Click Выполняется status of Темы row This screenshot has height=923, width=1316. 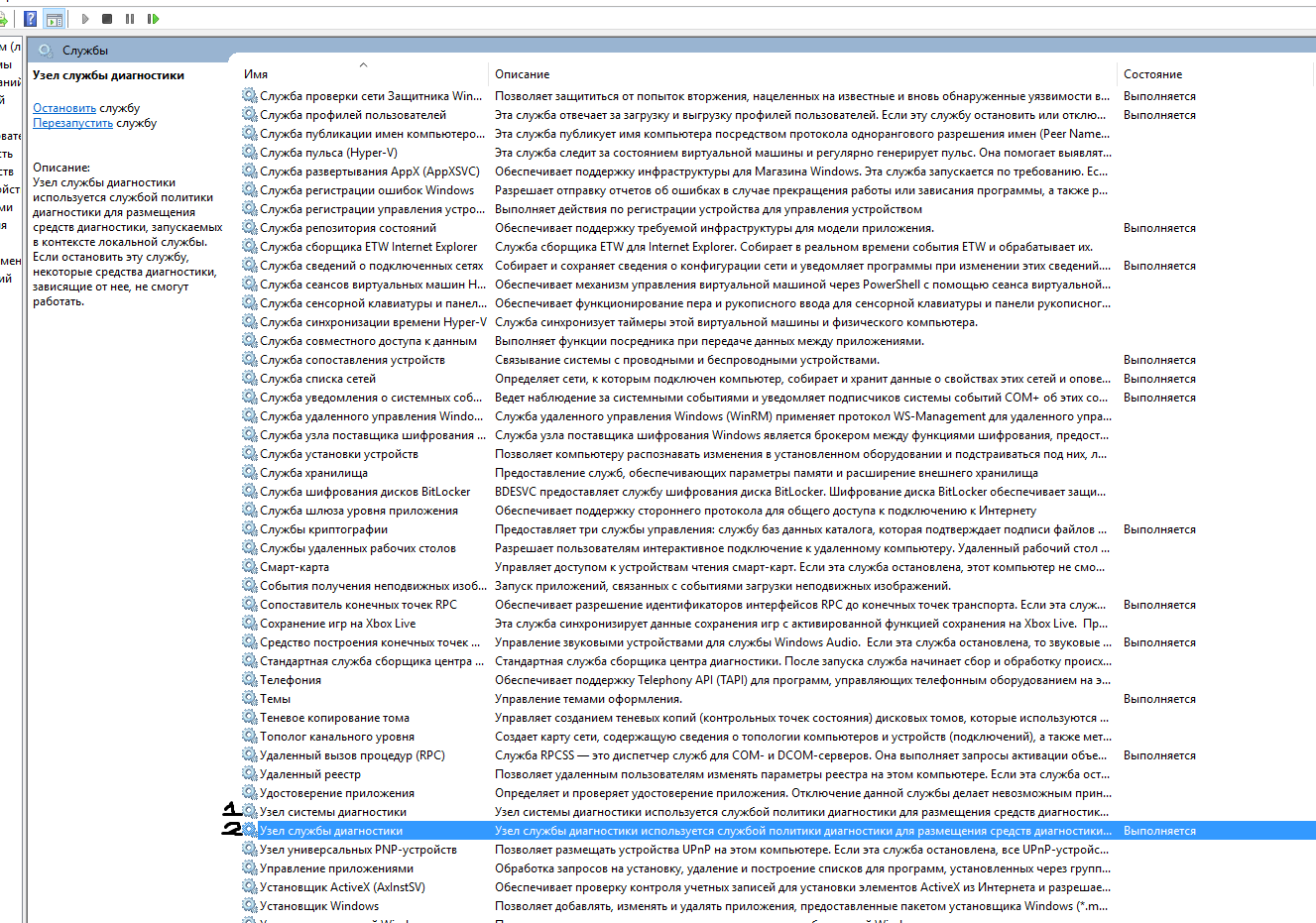(x=1159, y=699)
